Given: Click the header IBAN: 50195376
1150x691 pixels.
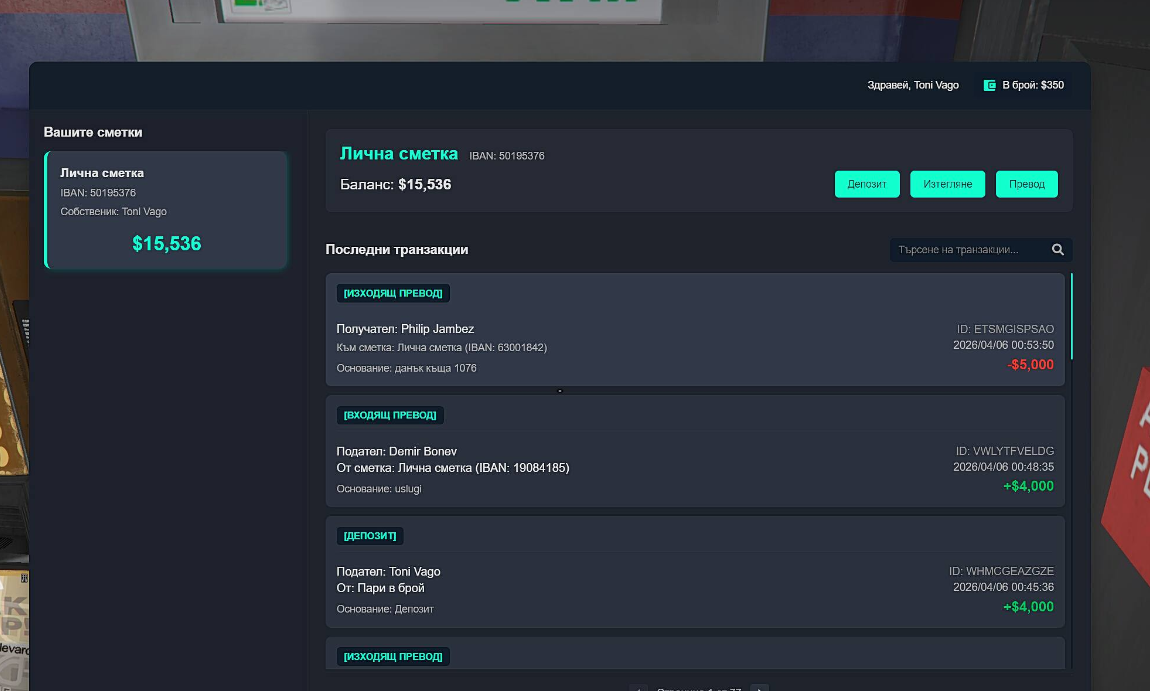Looking at the screenshot, I should (507, 156).
